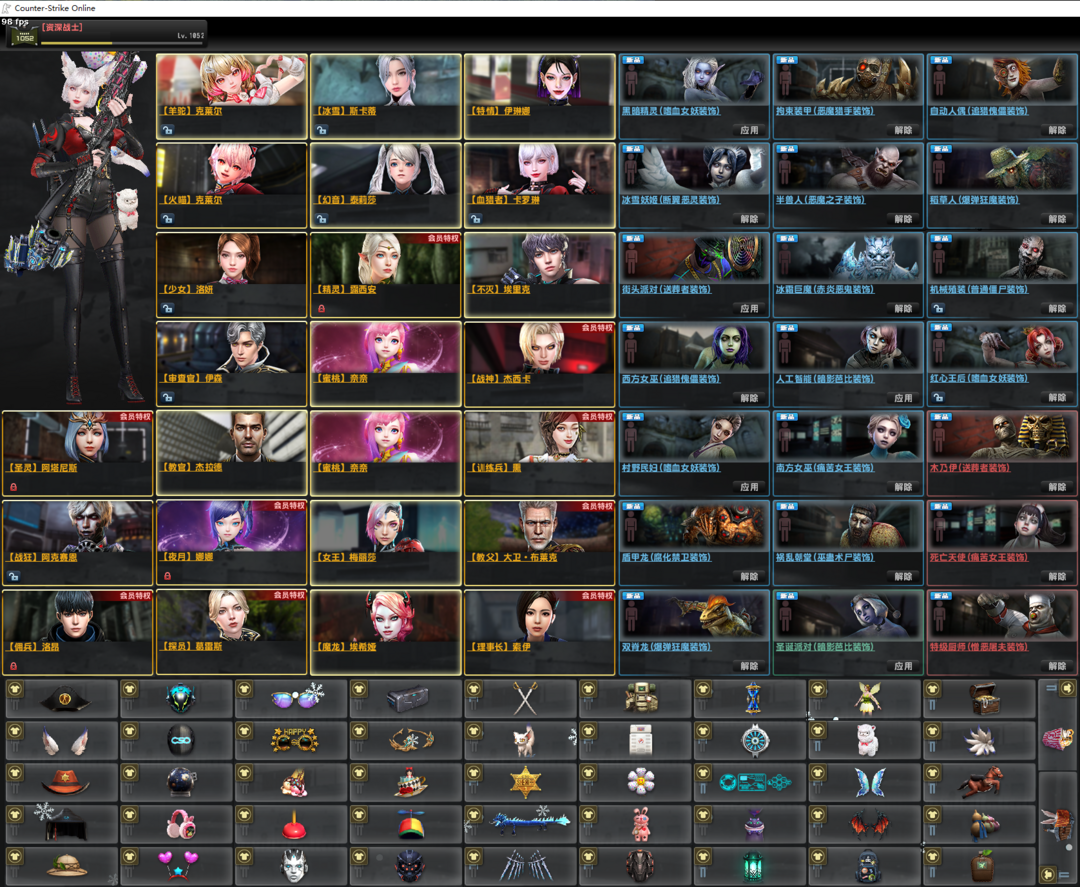Select the 【女王】梅丽莎 character portrait
Image resolution: width=1080 pixels, height=887 pixels.
click(386, 526)
